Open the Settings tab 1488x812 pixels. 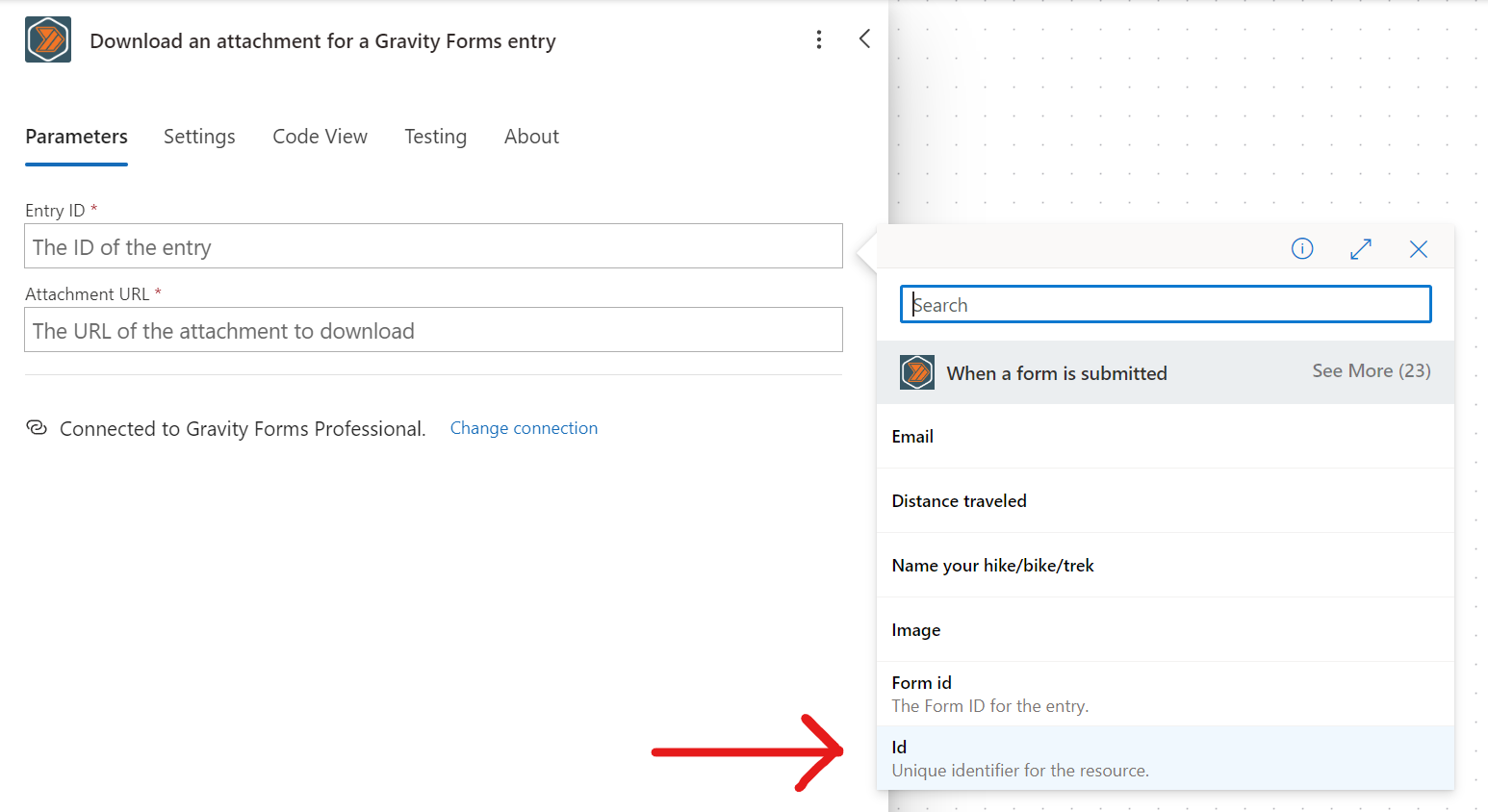pyautogui.click(x=199, y=137)
